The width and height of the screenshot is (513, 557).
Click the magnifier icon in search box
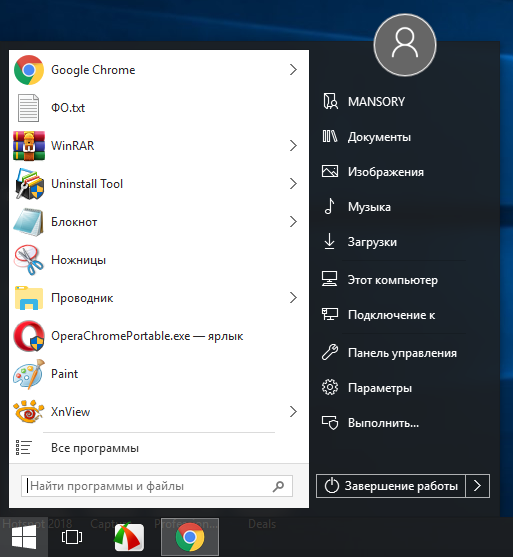278,486
